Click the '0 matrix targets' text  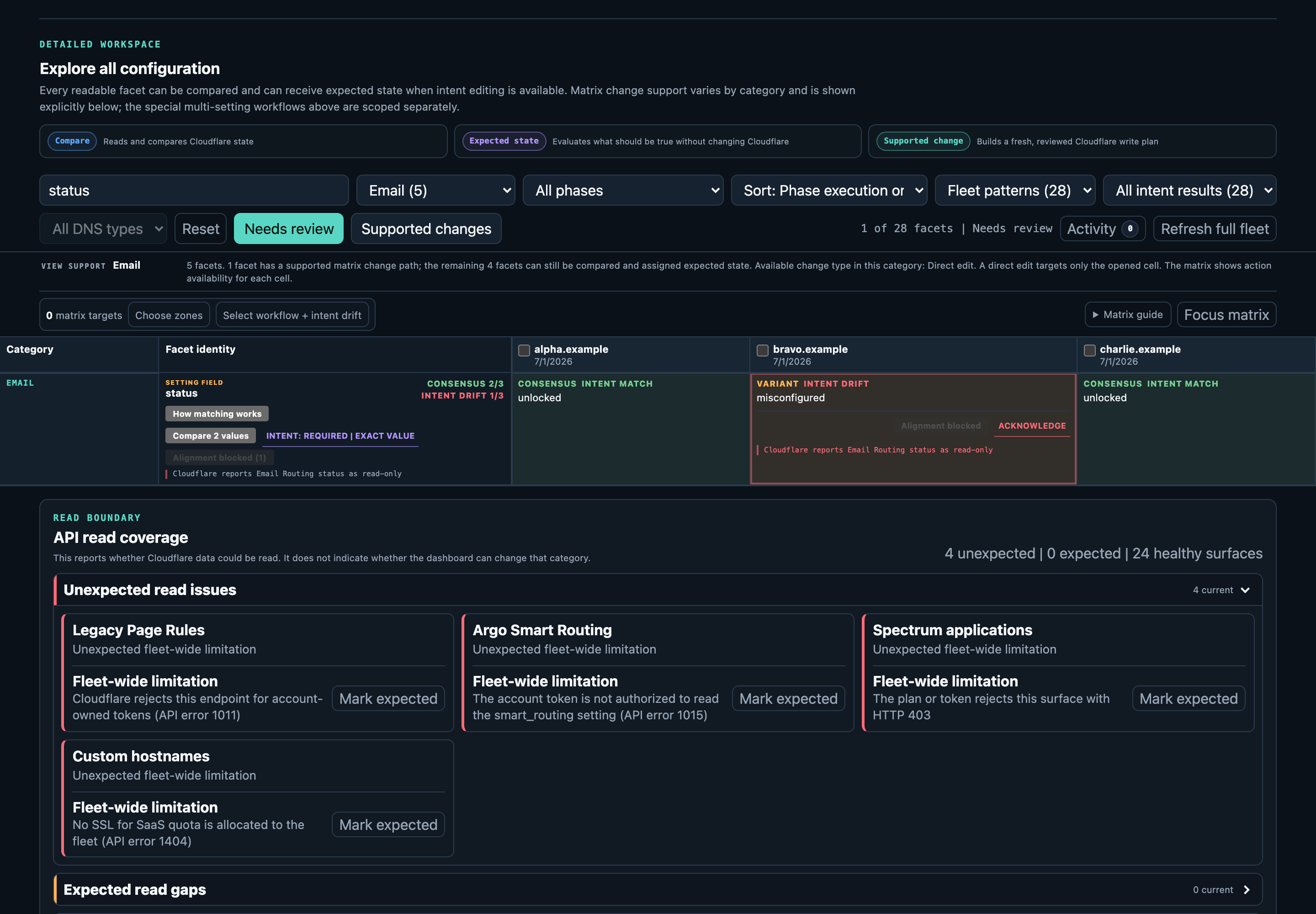84,315
